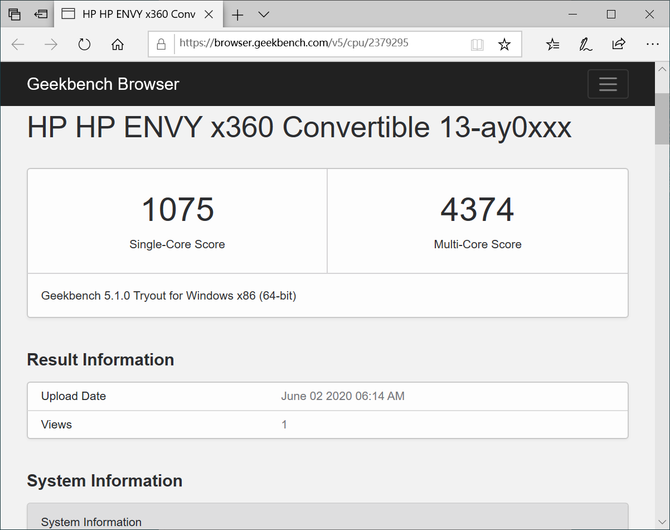The width and height of the screenshot is (670, 530).
Task: Select the HP HP ENVY x360 Conv tab
Action: [139, 15]
